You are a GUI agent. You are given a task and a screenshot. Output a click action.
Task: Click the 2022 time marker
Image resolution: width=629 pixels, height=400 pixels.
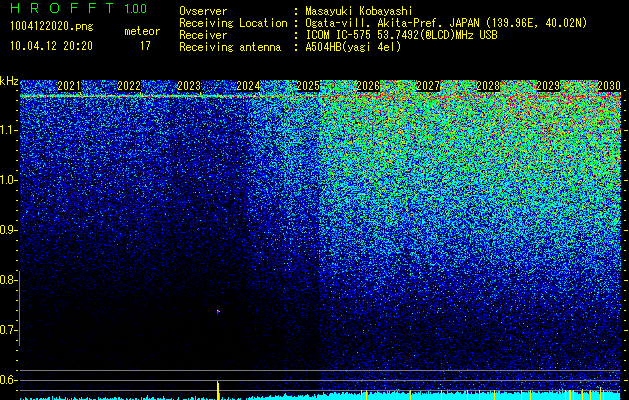[129, 86]
